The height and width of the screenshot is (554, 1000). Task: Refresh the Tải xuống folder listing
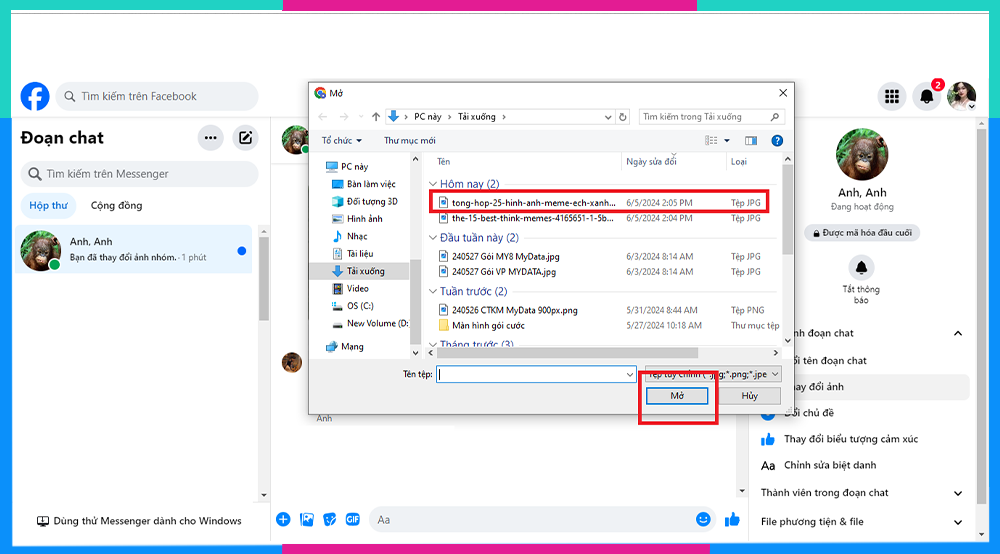(x=623, y=117)
